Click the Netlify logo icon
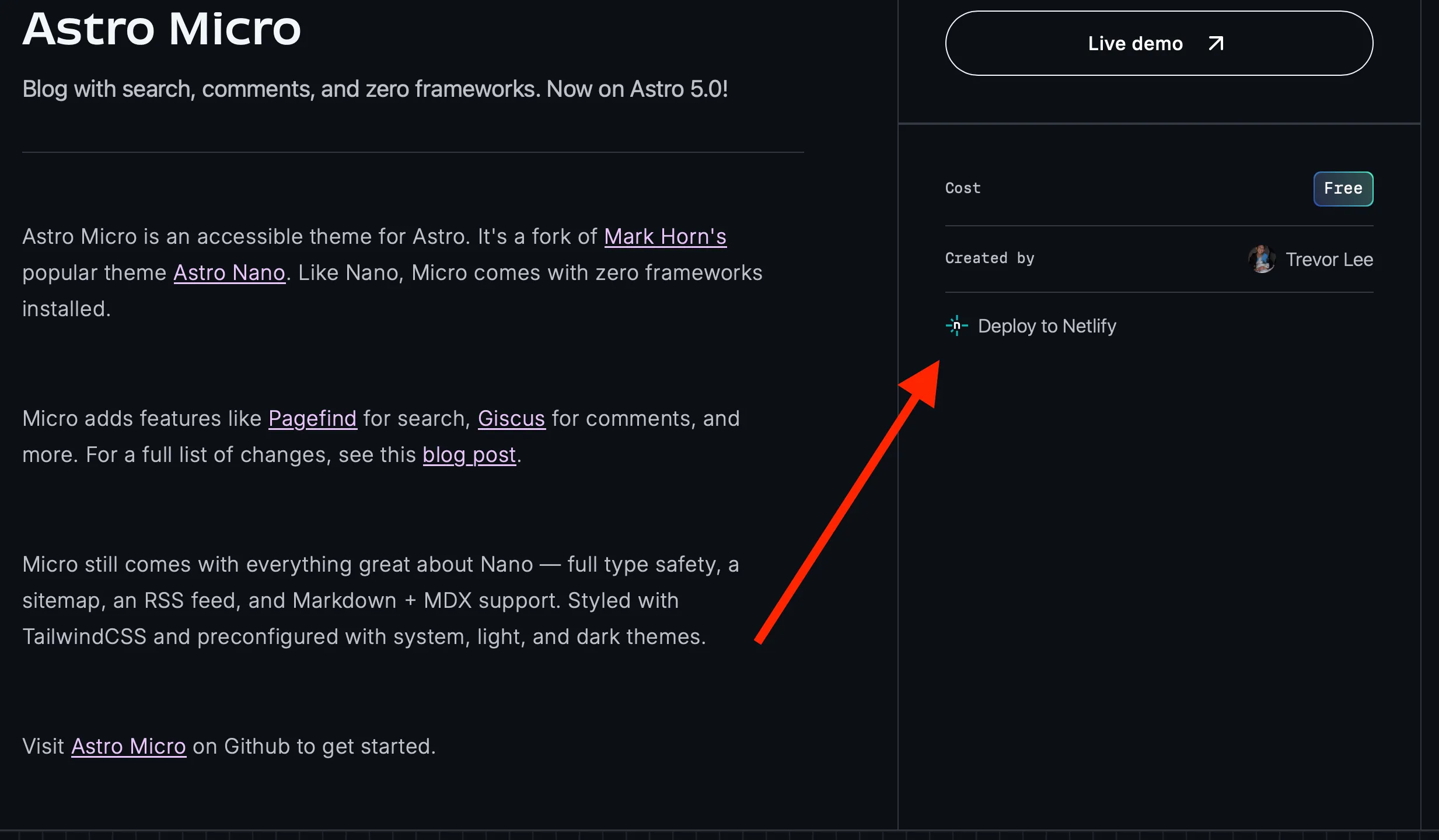The image size is (1439, 840). tap(956, 325)
